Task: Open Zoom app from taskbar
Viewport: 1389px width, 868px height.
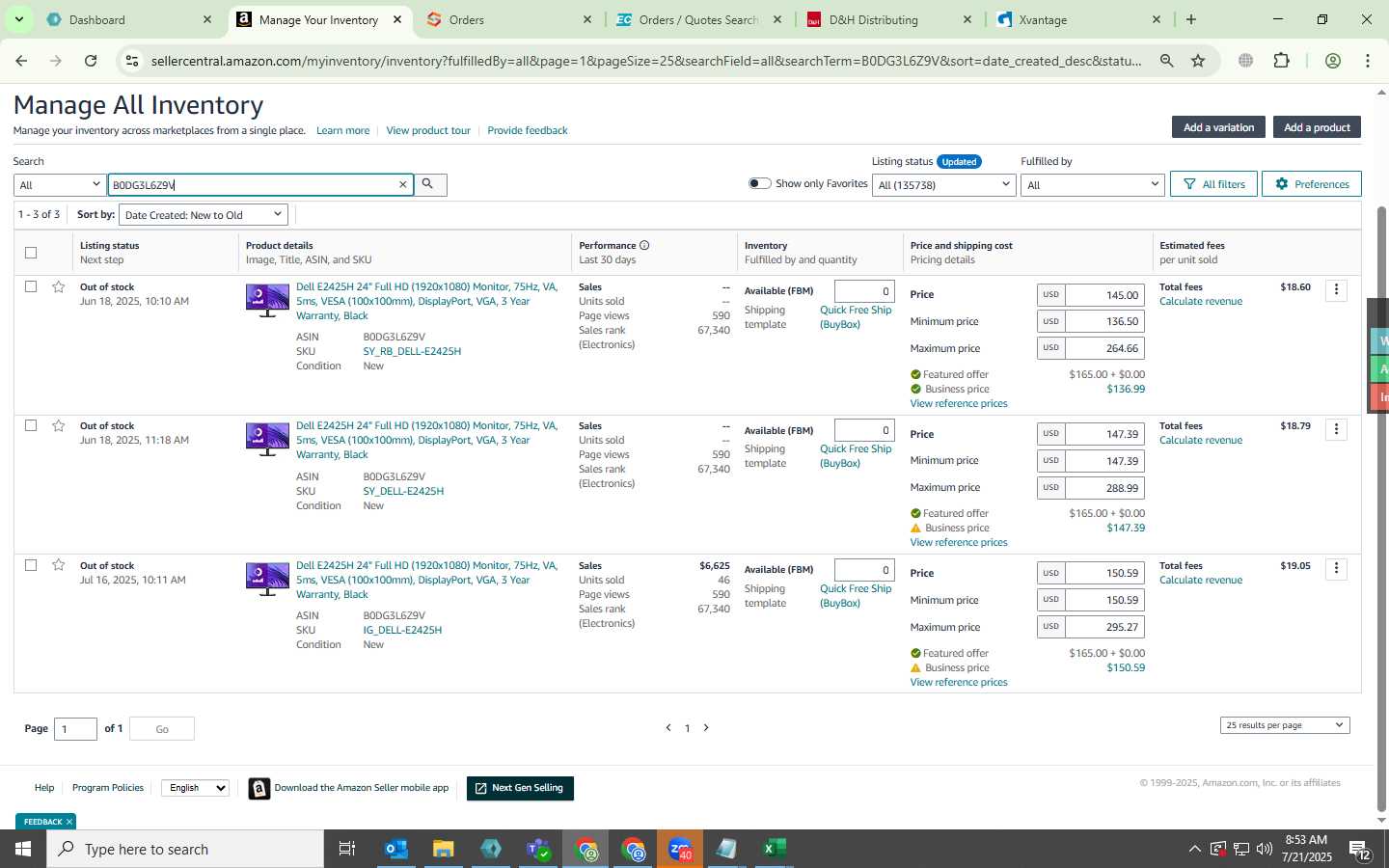Action: tap(681, 849)
